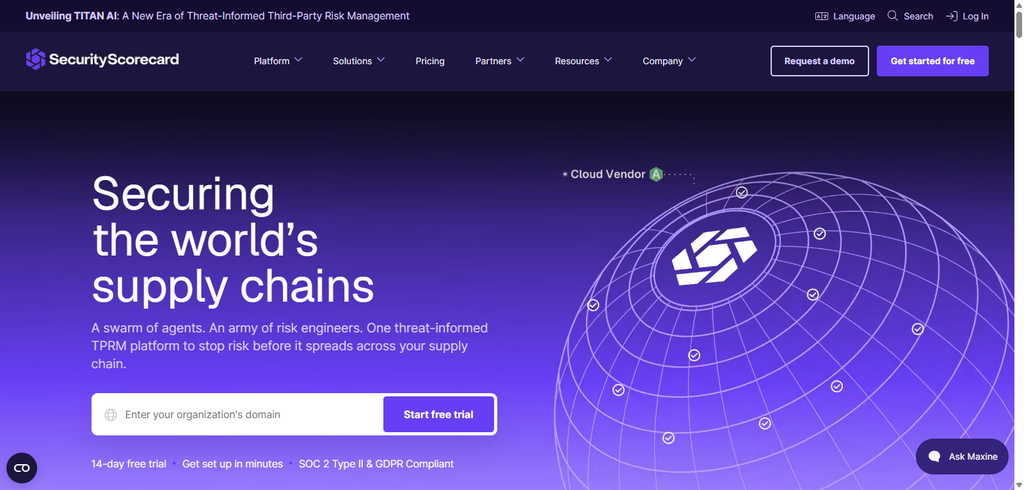Click the green A grade badge beside Cloud Vendor
This screenshot has width=1024, height=490.
[656, 174]
